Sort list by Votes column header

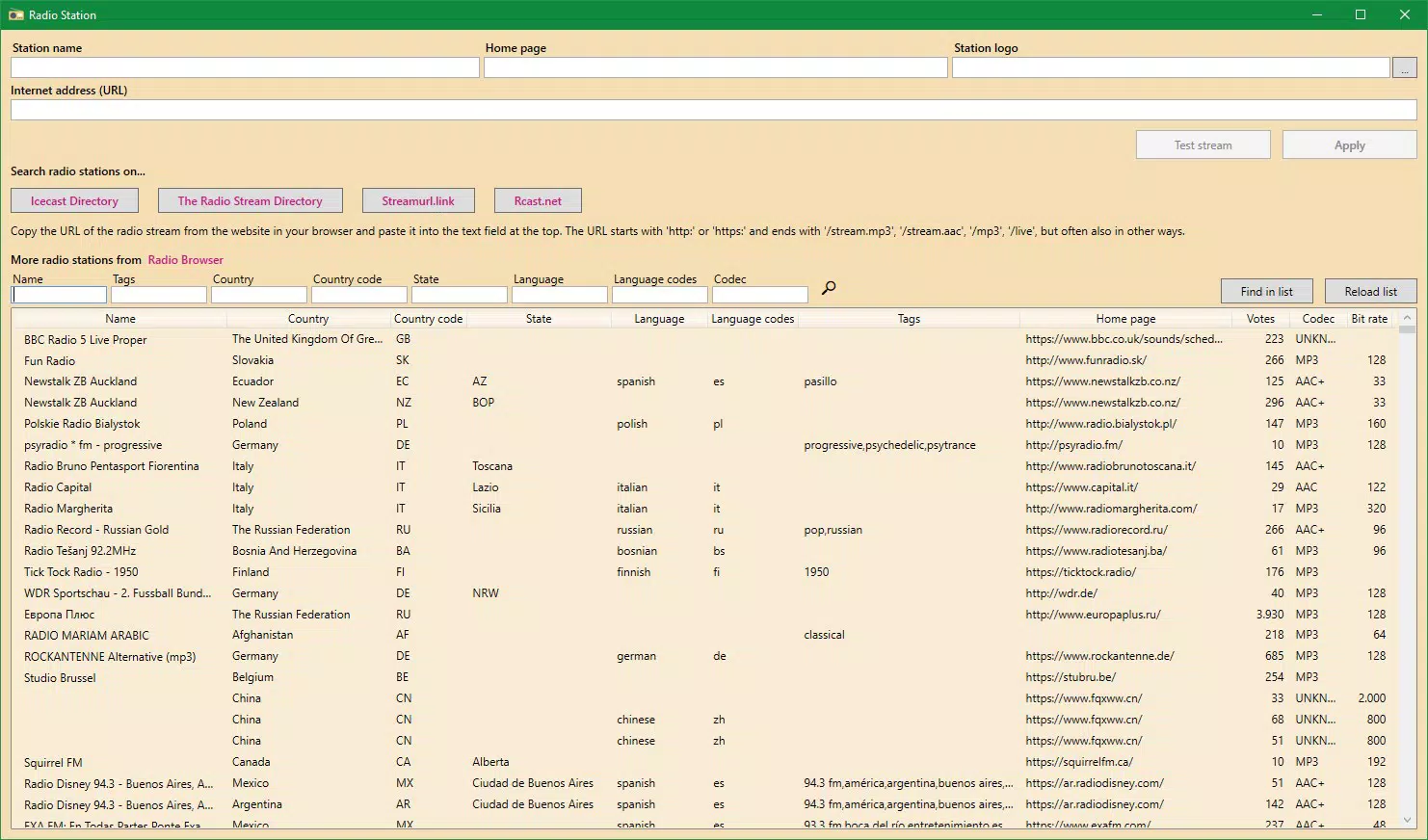[1260, 319]
